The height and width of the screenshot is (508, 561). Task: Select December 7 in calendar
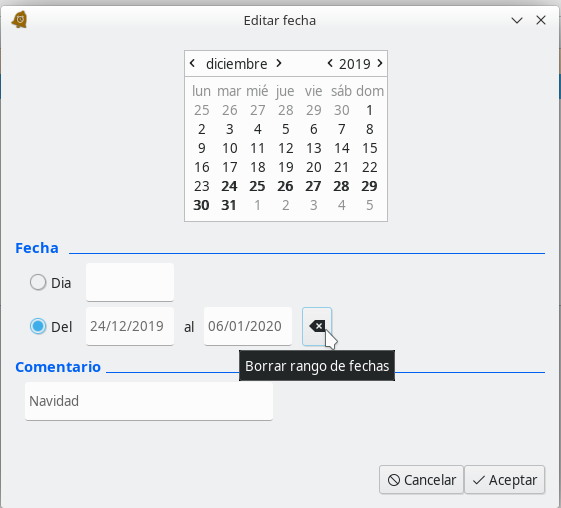click(341, 129)
